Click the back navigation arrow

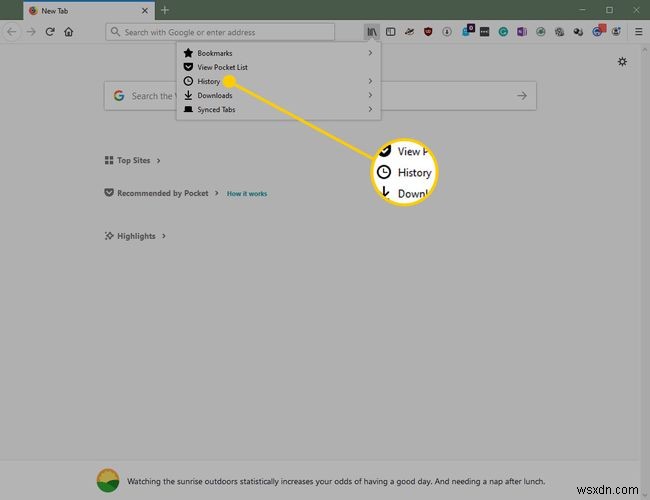click(x=12, y=32)
